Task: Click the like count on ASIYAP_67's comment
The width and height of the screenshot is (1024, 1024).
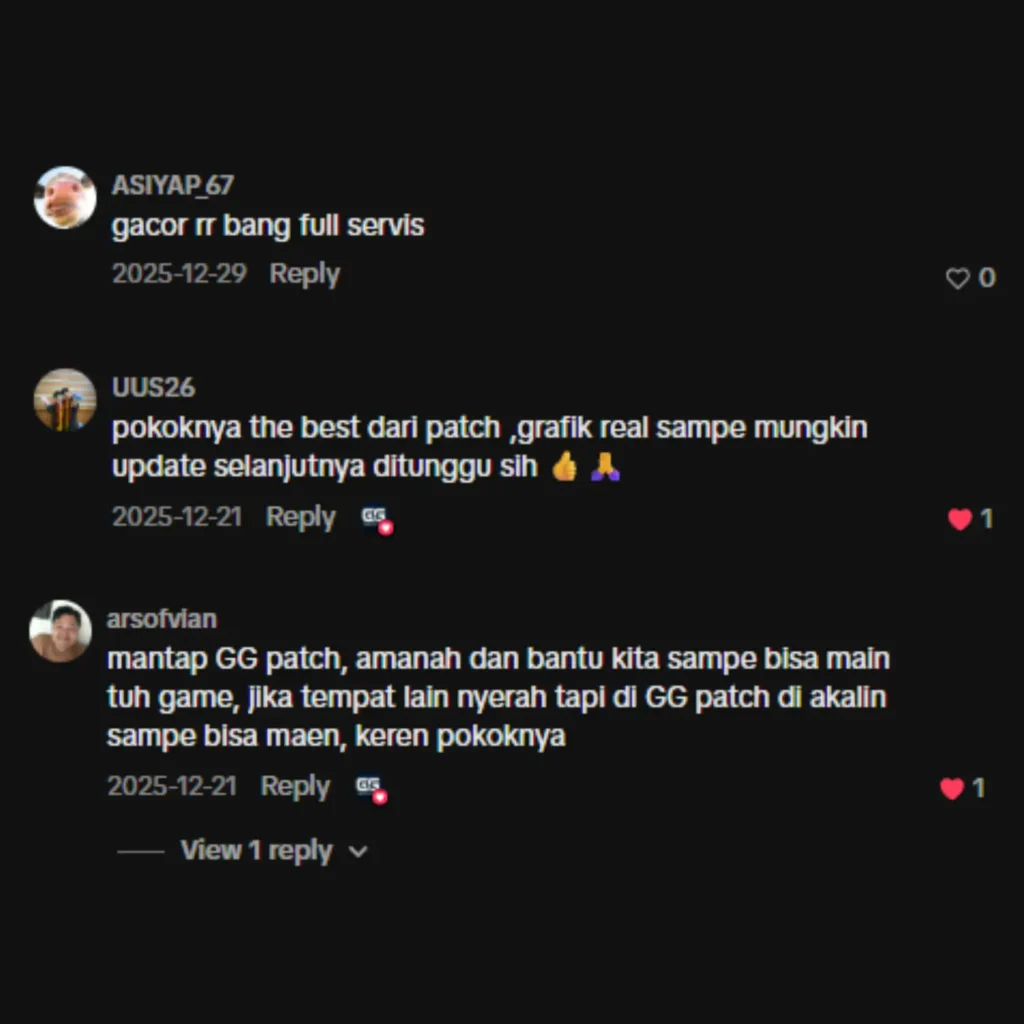Action: 987,278
